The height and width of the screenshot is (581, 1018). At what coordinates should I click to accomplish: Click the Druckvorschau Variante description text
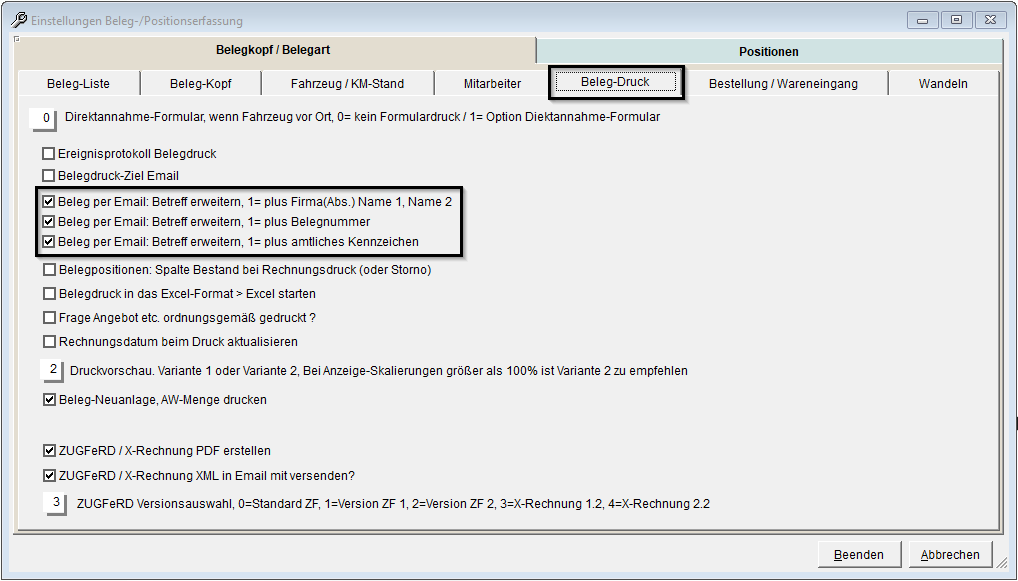click(x=379, y=371)
